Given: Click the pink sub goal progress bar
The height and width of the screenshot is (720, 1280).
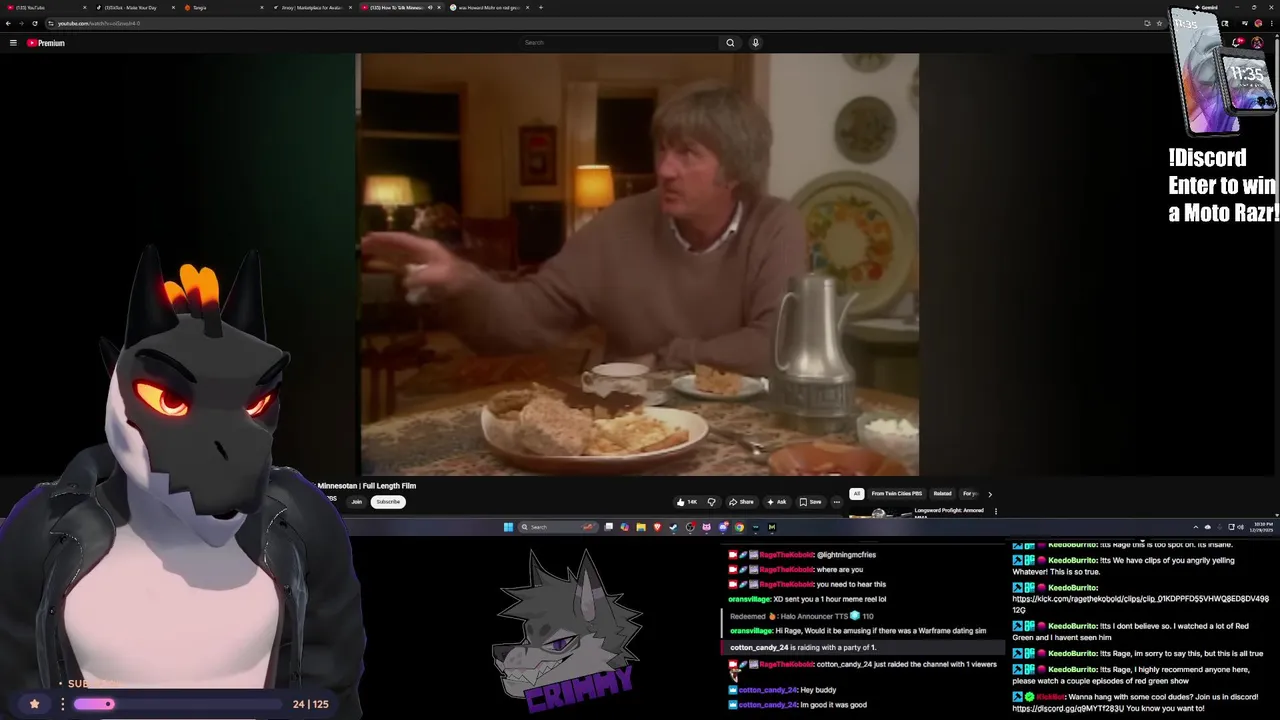Looking at the screenshot, I should (x=94, y=704).
